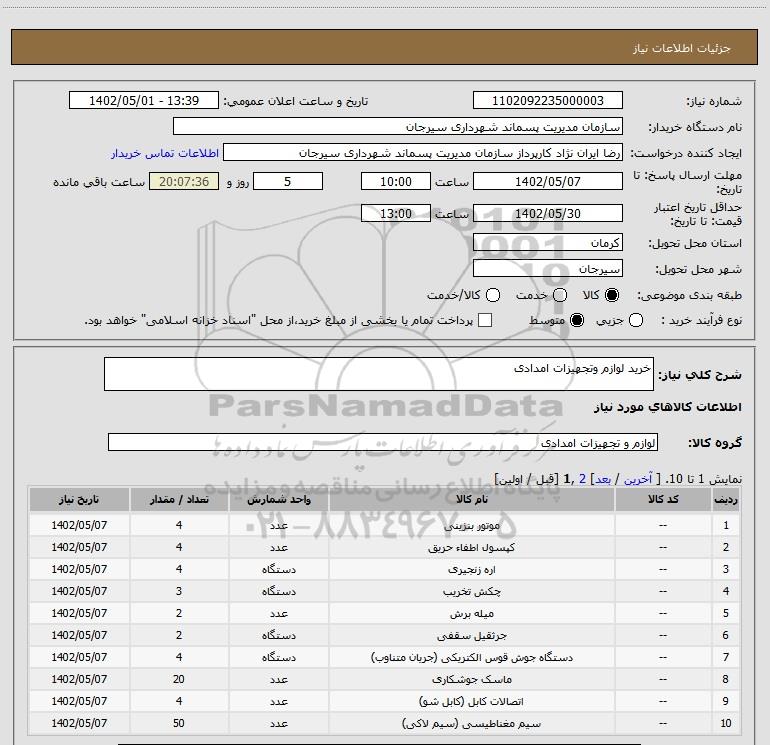Choose جزیی purchase process radio
Screen dimensions: 770x745
(636, 320)
